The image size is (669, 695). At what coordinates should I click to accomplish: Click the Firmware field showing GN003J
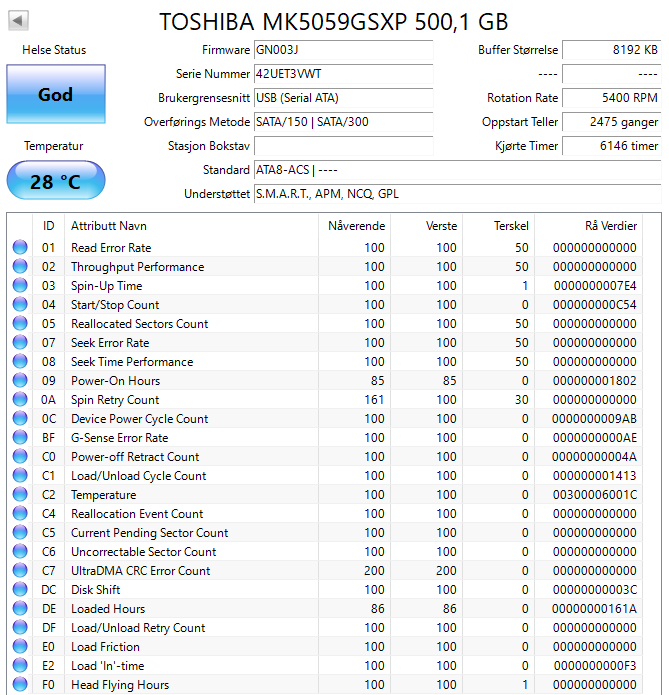point(343,50)
